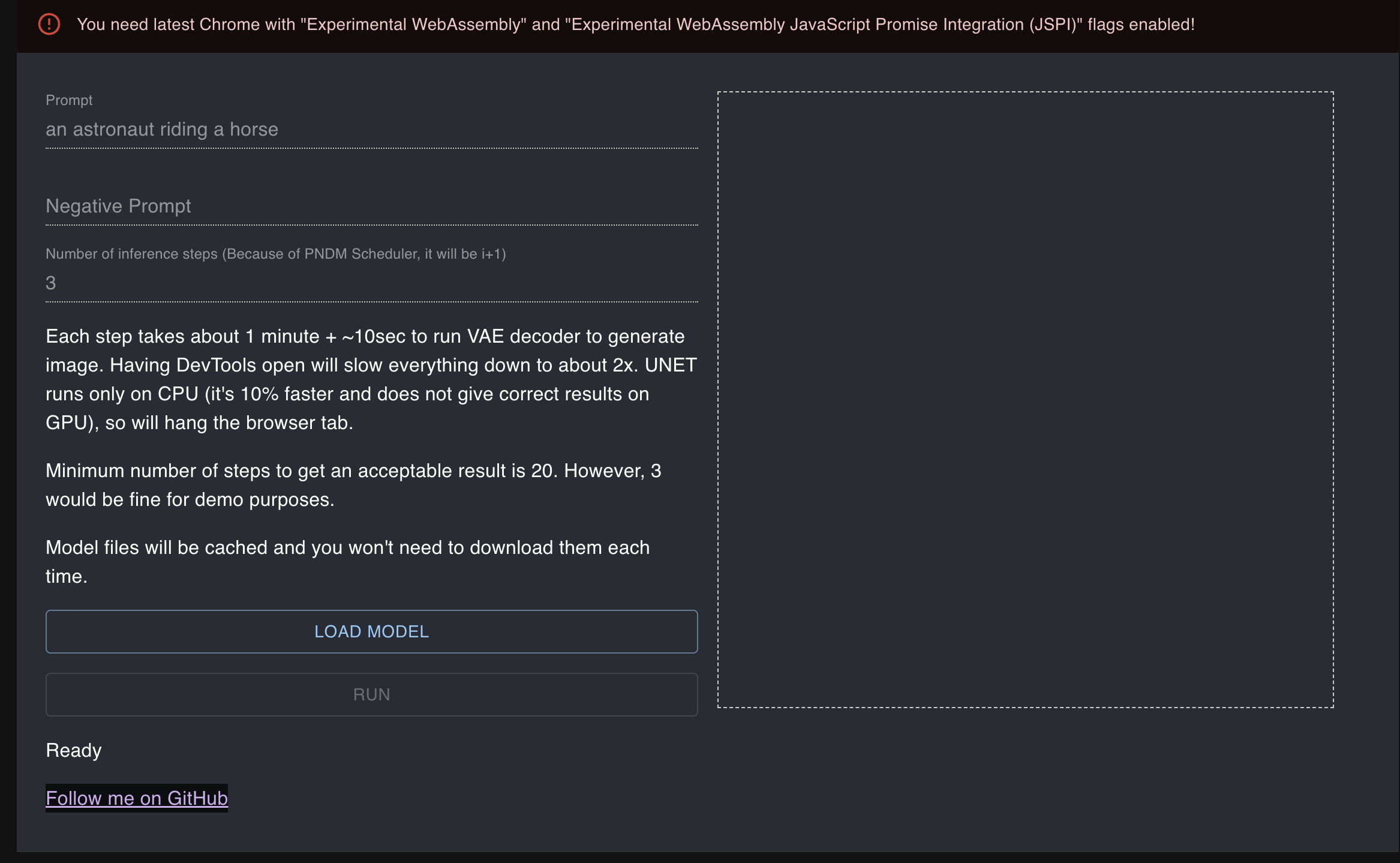Click into the Negative Prompt field

[x=371, y=206]
